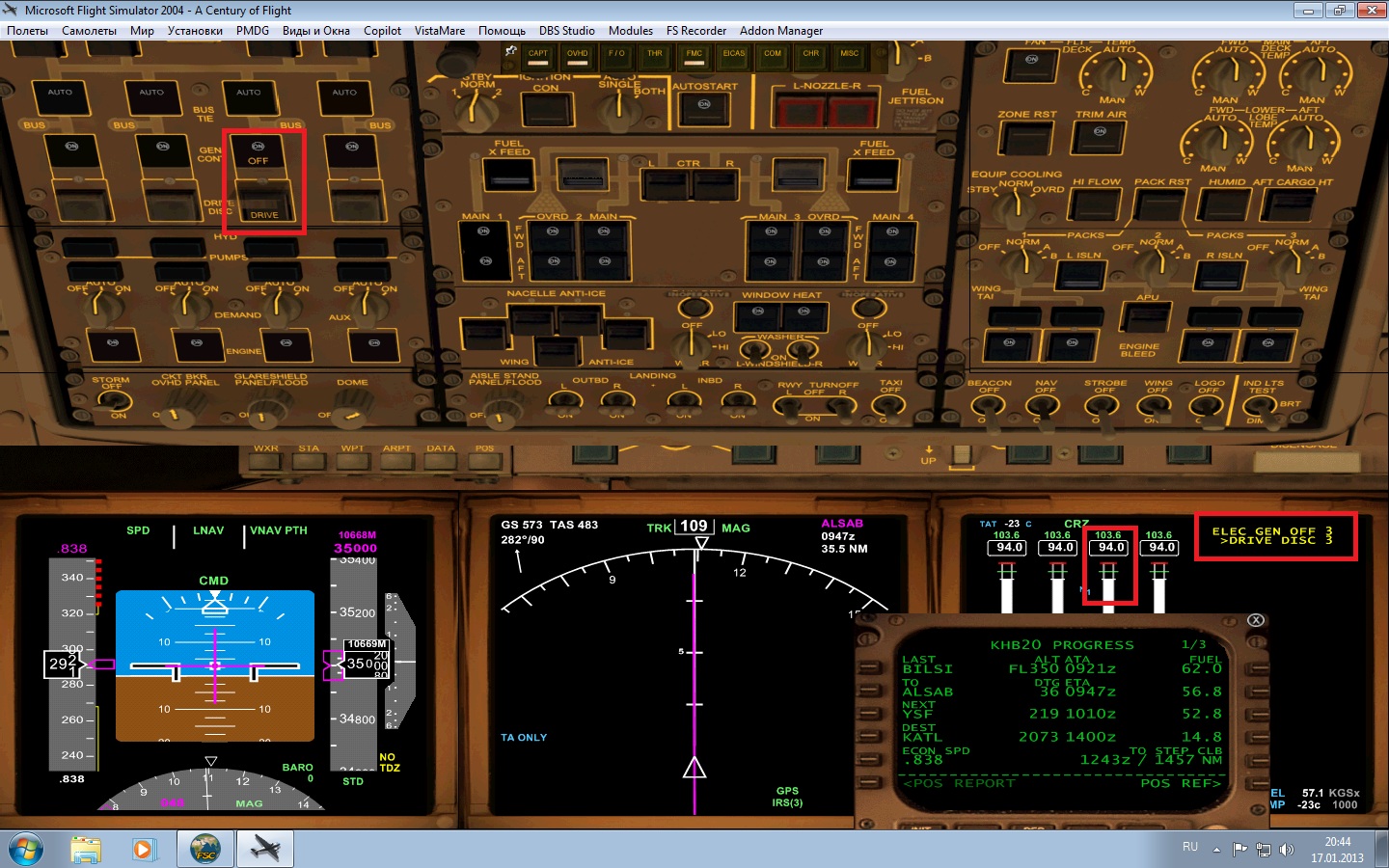Open the MISC panel shortcut
Screen dimensions: 1389x868
click(x=850, y=56)
